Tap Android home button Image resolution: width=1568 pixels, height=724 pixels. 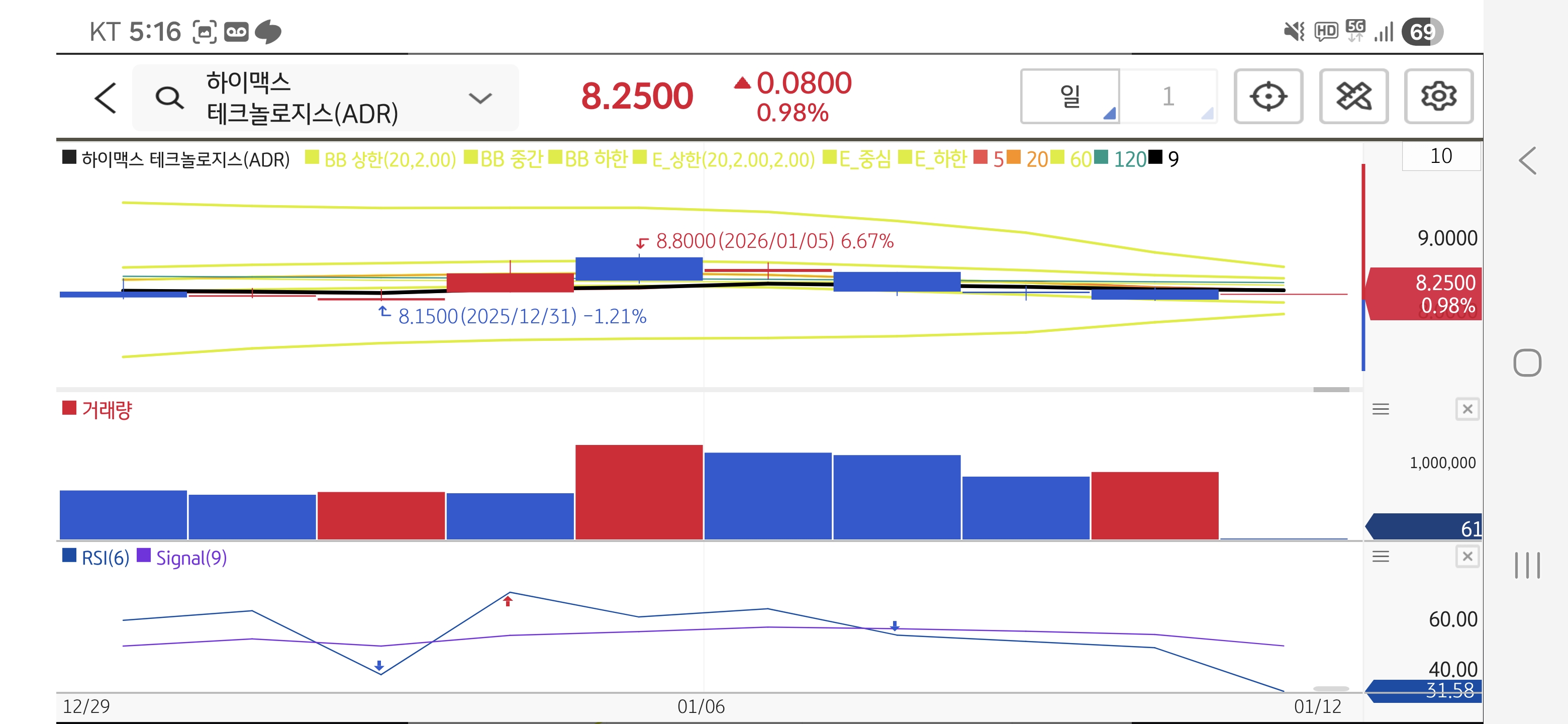[1527, 363]
